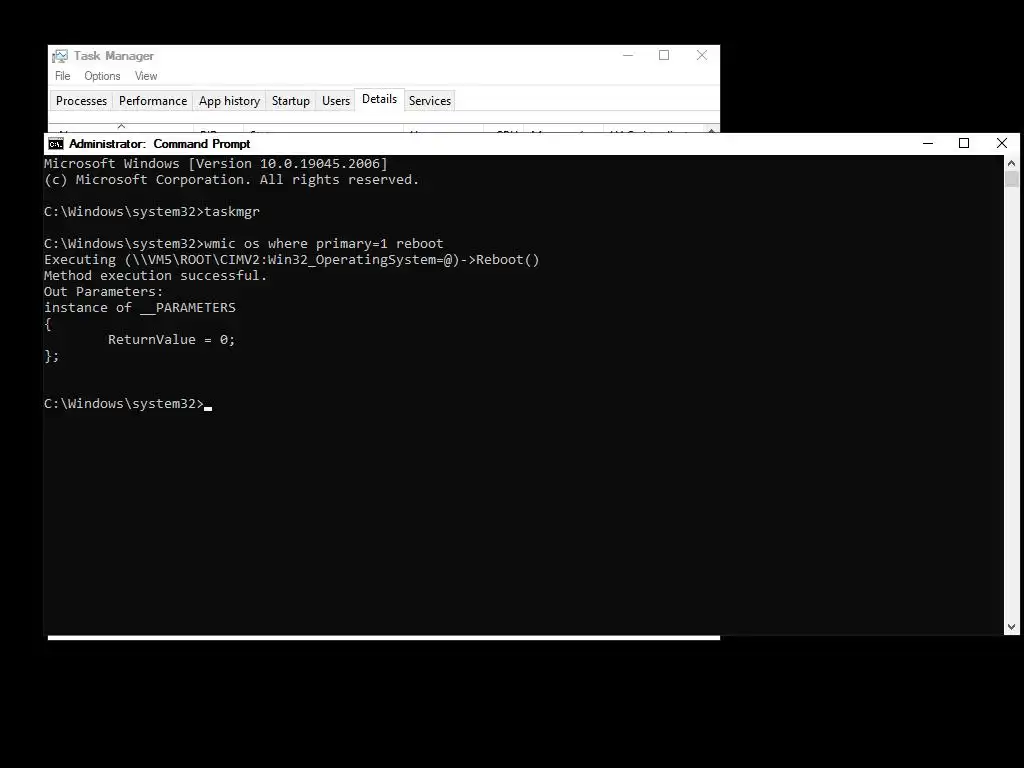Switch to the App history tab
1024x768 pixels.
pos(229,101)
